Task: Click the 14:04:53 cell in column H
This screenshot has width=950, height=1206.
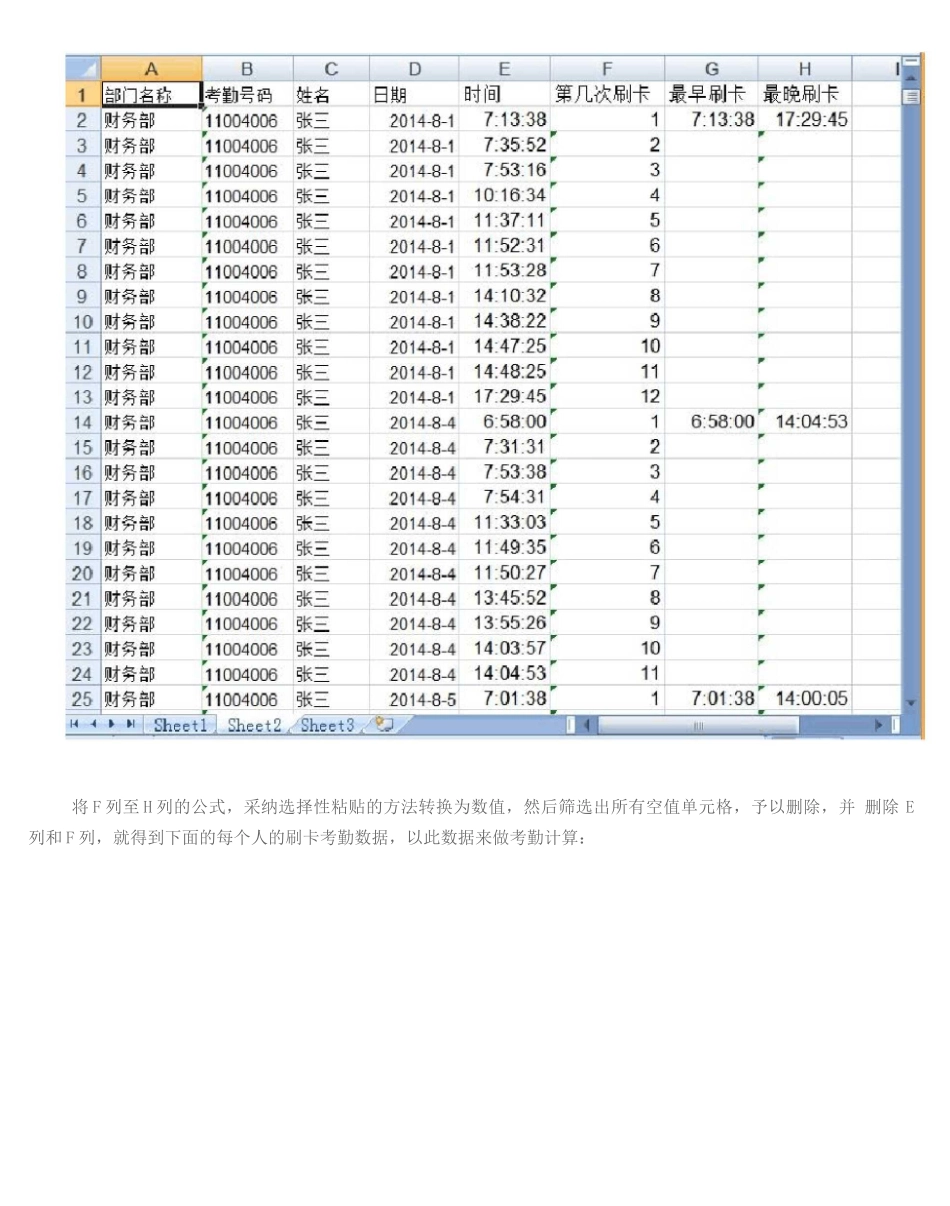Action: coord(804,422)
